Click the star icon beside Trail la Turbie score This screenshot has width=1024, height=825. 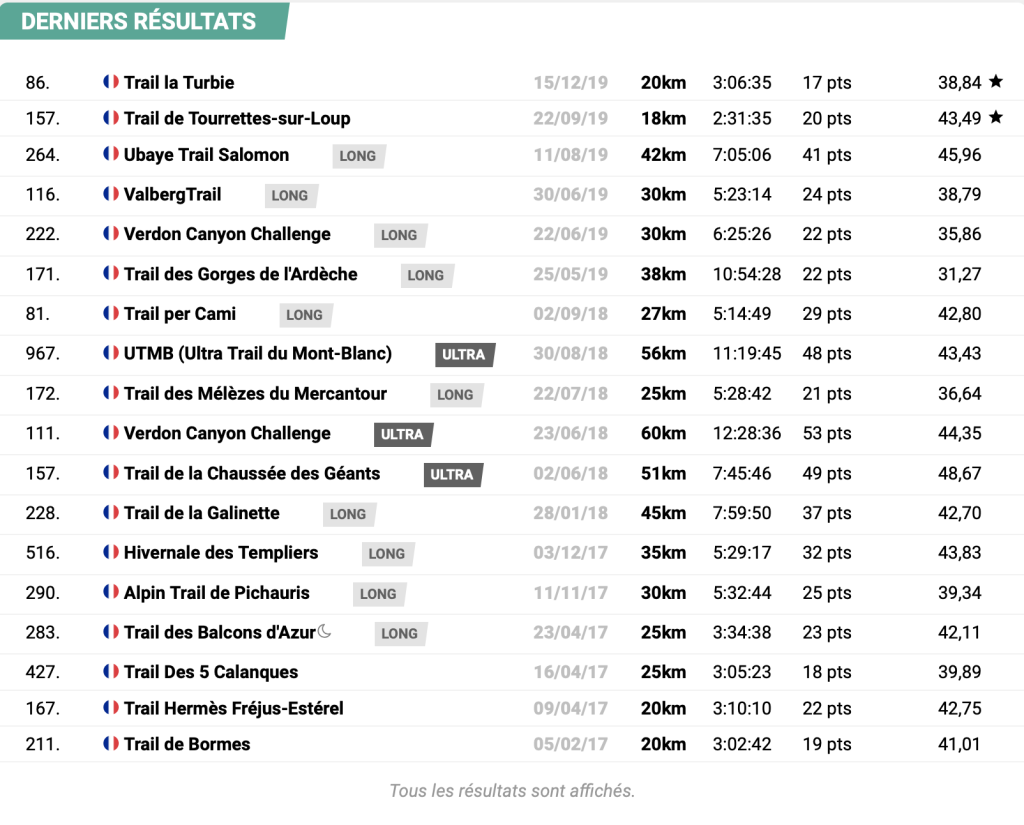[995, 82]
